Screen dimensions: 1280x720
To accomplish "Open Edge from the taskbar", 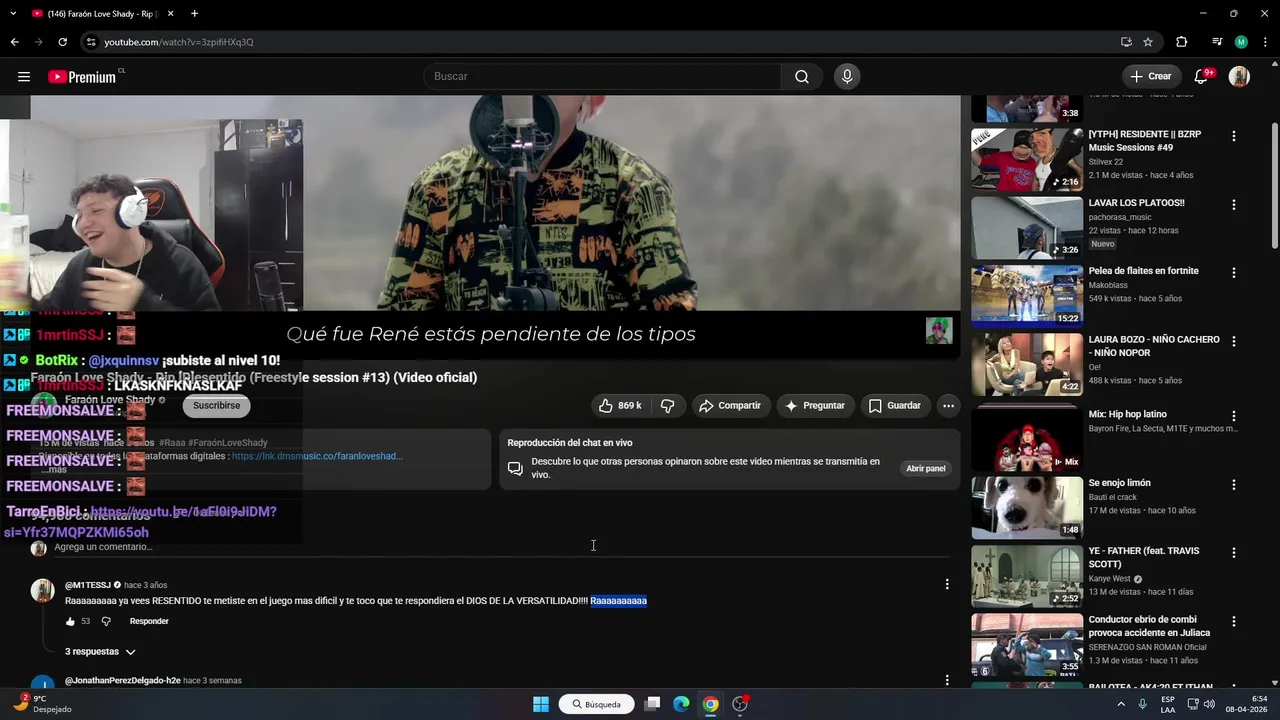I will pos(681,704).
